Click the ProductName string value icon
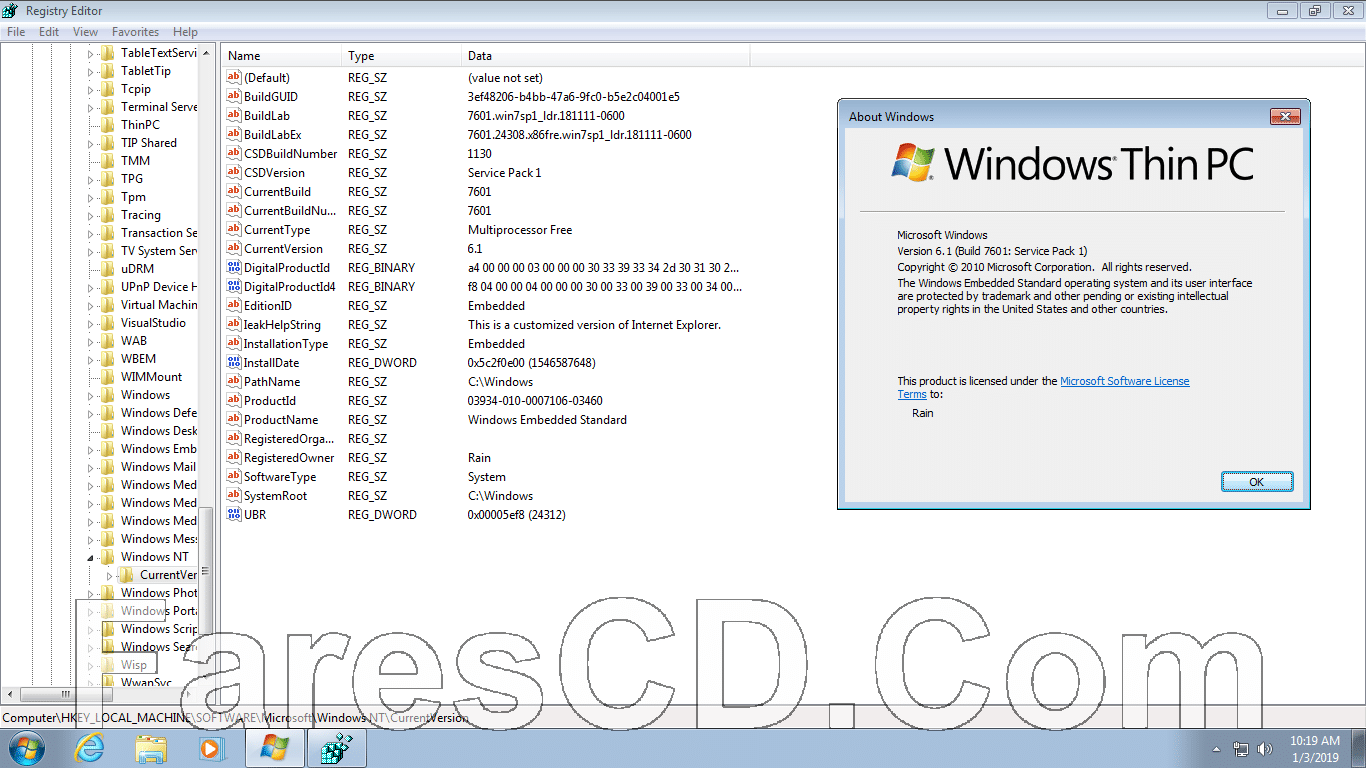 [234, 420]
